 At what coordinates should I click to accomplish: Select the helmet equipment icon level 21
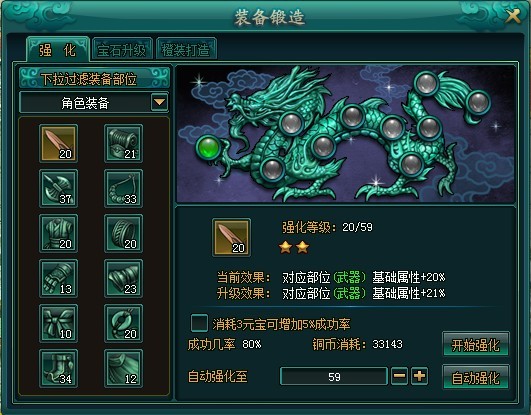point(123,143)
